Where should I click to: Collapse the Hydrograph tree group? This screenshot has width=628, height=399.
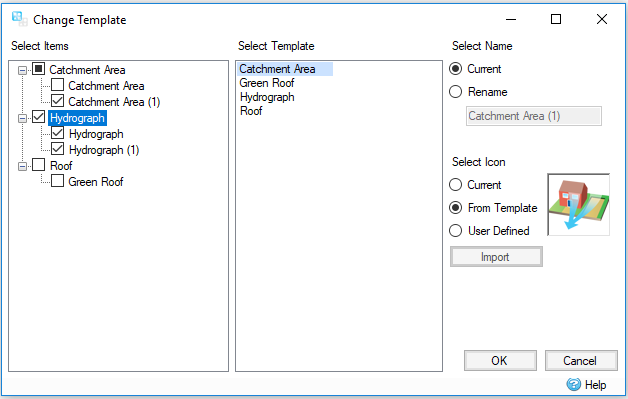tap(22, 118)
